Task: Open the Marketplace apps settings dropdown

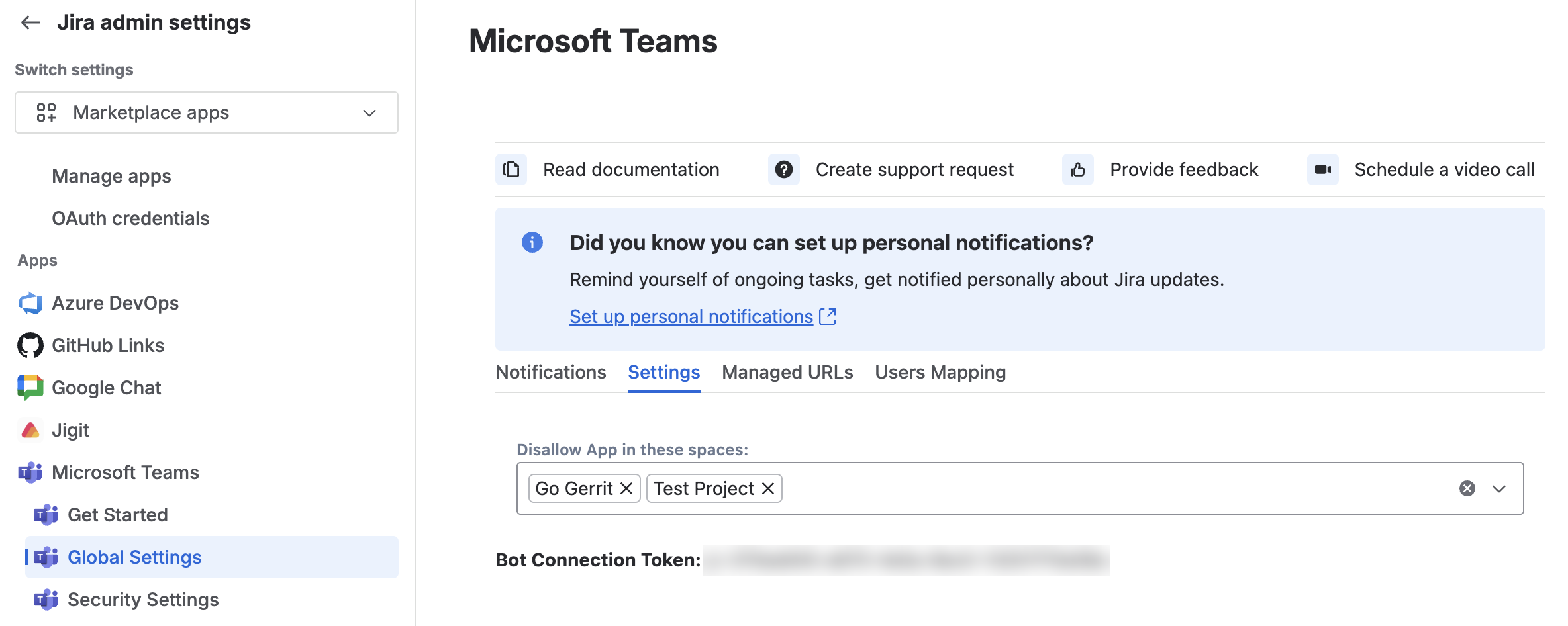Action: [x=207, y=112]
